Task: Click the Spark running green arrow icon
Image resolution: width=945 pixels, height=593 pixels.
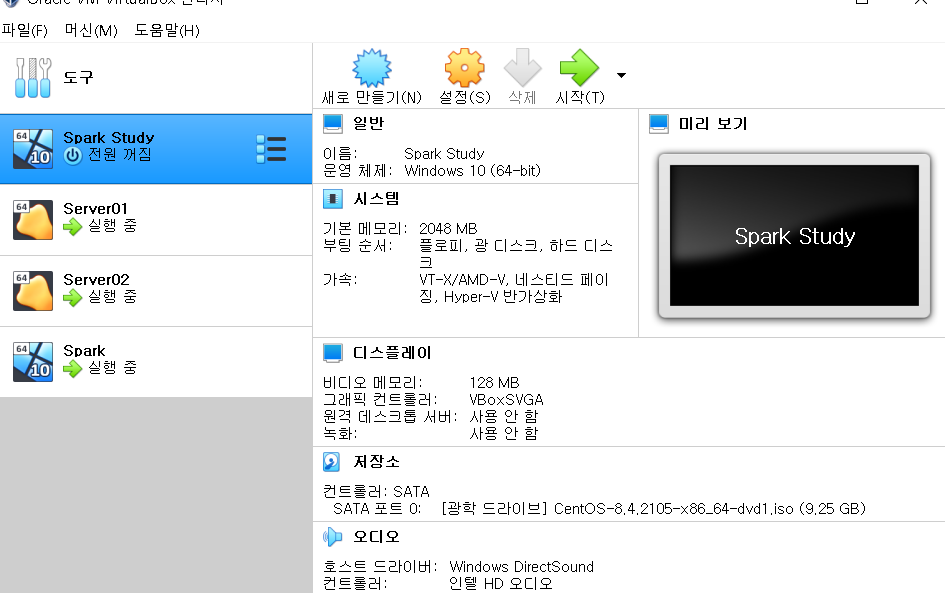Action: [x=72, y=368]
